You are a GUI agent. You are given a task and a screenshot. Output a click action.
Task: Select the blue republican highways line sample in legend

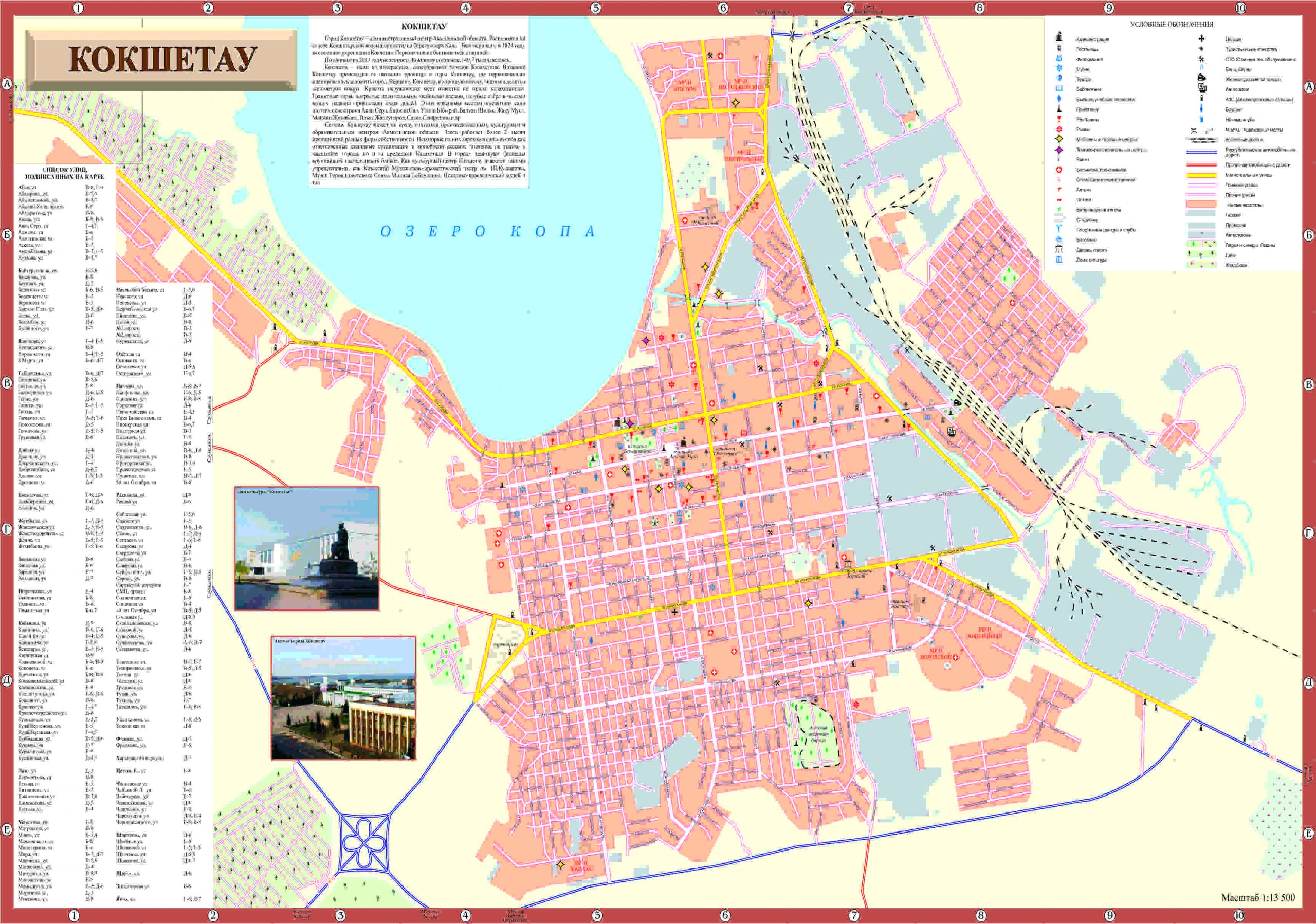point(1202,153)
